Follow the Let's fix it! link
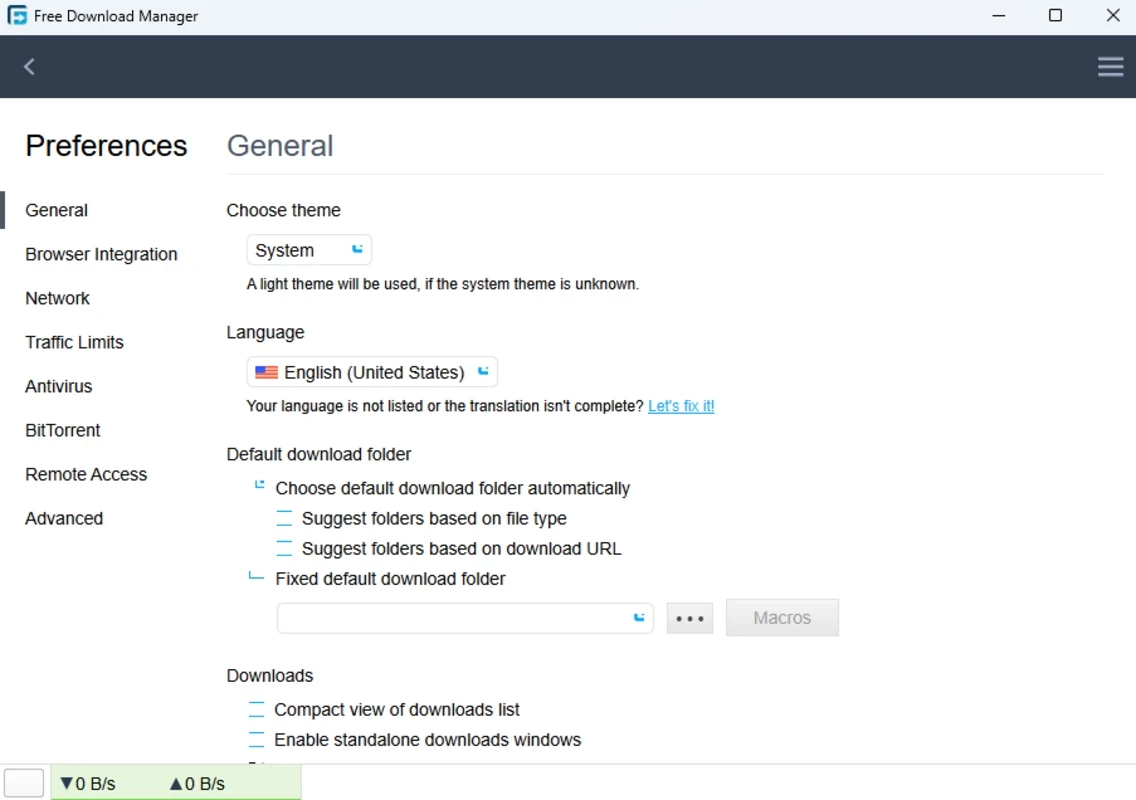 [x=681, y=406]
